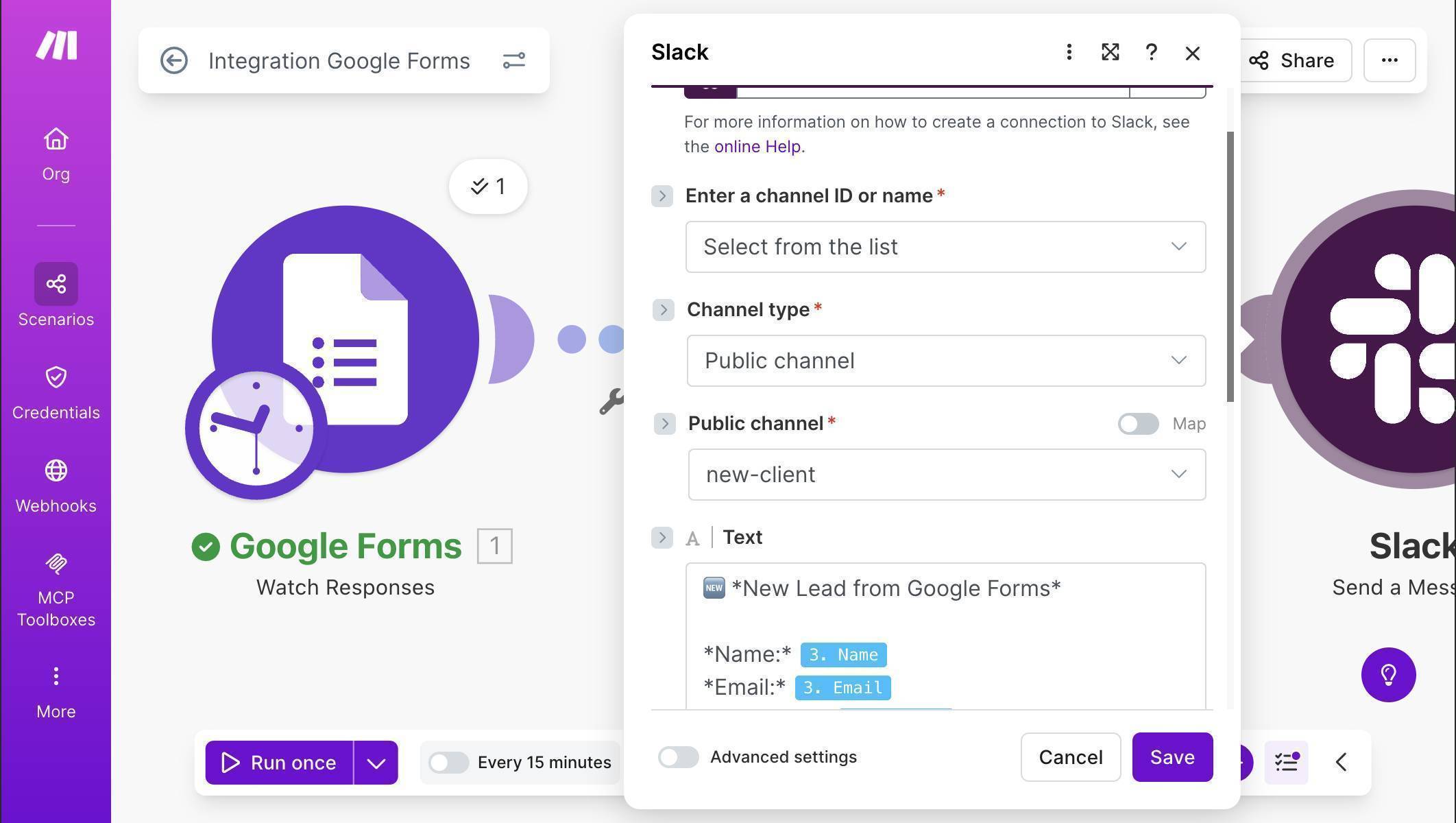Click More in the left sidebar
The height and width of the screenshot is (823, 1456).
tap(56, 689)
